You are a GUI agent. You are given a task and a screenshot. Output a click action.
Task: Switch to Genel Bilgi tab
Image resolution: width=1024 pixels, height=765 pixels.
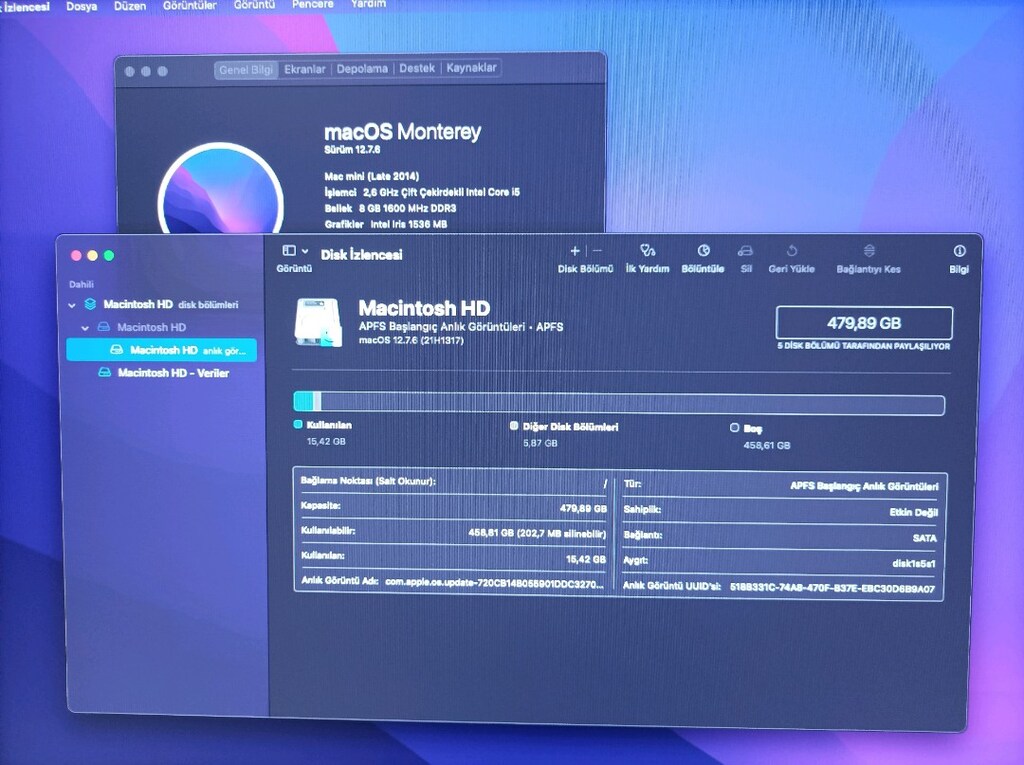click(246, 70)
